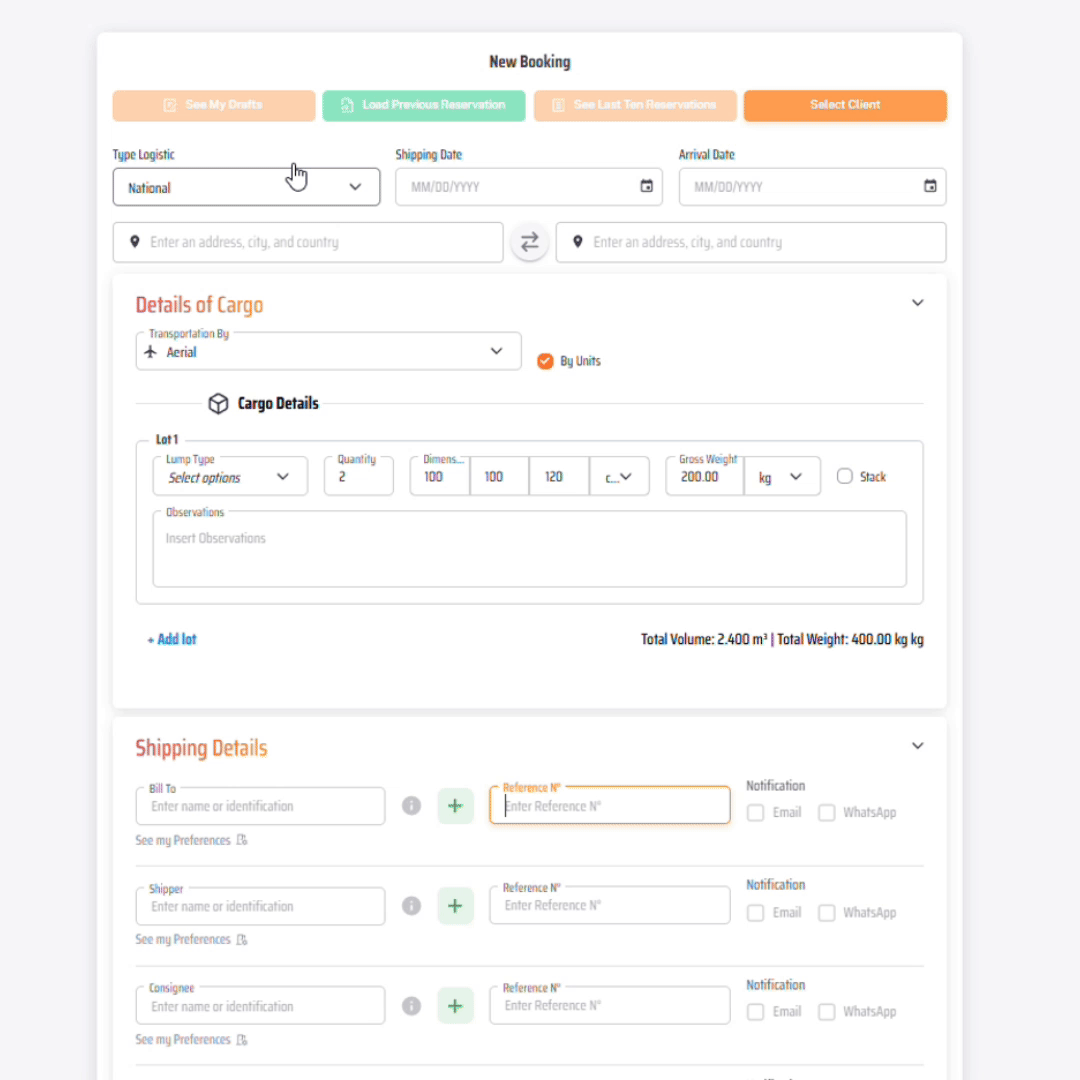Open the Type Logistic dropdown
The height and width of the screenshot is (1080, 1080).
pyautogui.click(x=246, y=187)
